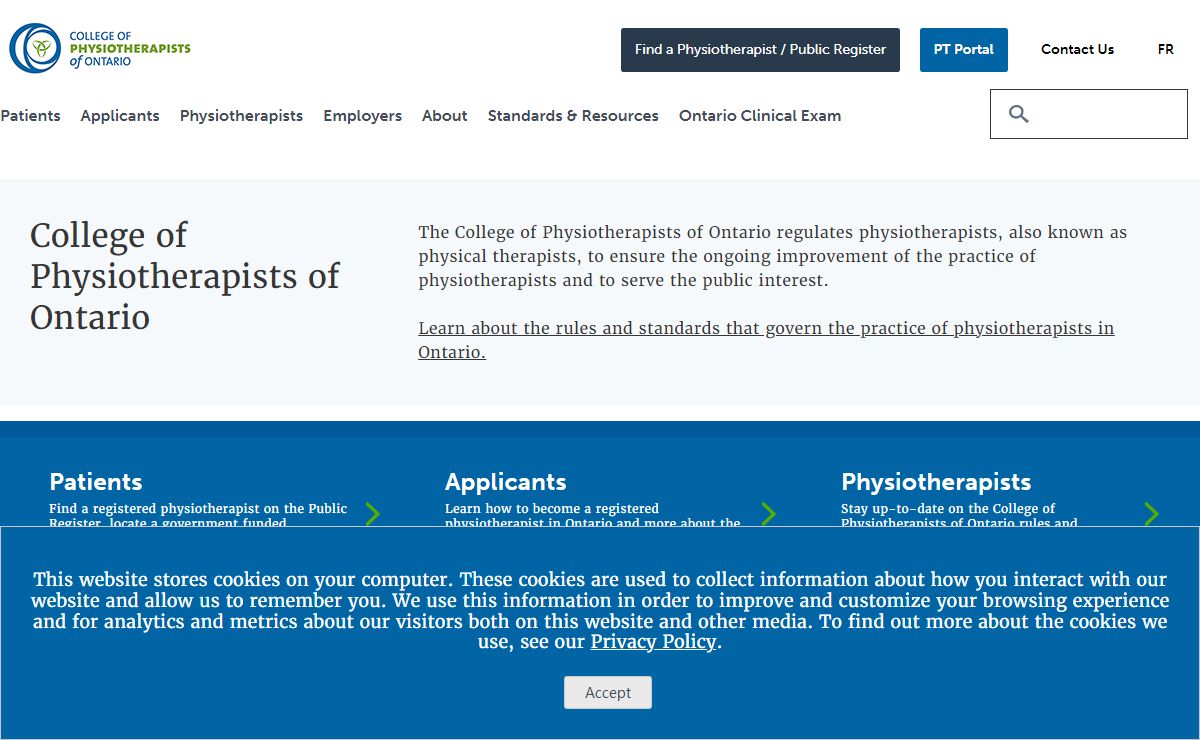Open the Privacy Policy link
Viewport: 1200px width, 740px height.
pyautogui.click(x=653, y=642)
